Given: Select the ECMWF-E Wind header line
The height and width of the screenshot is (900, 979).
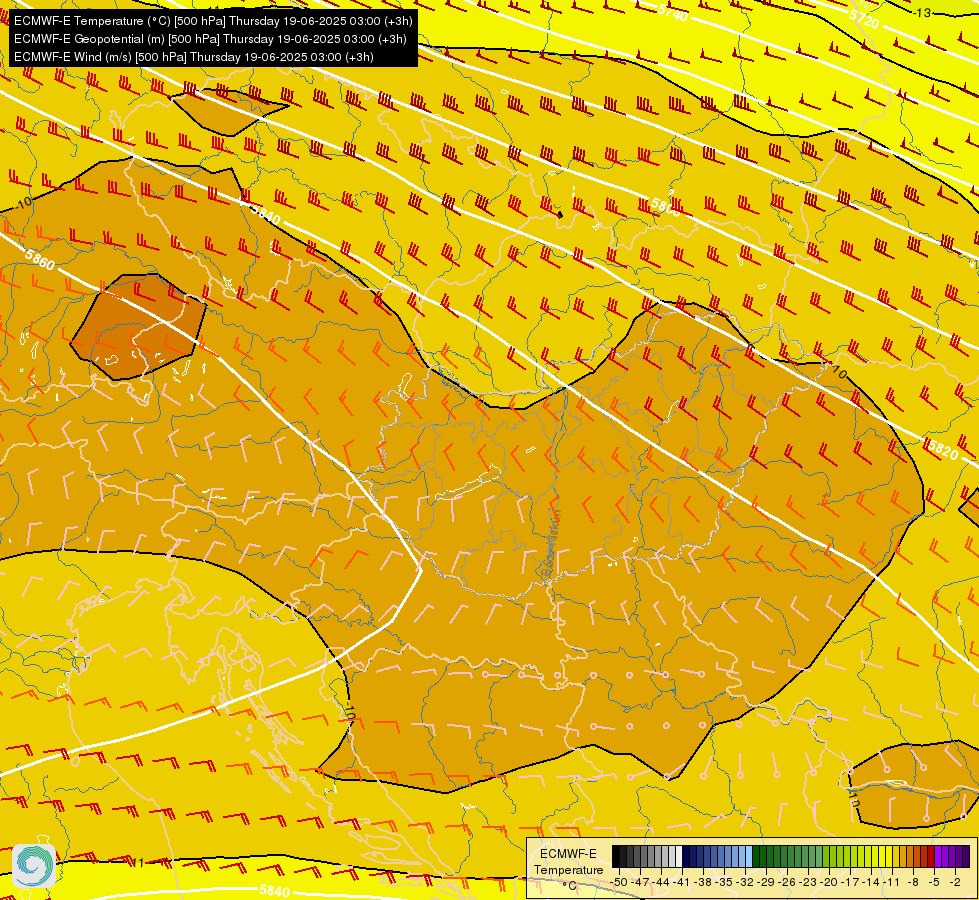Looking at the screenshot, I should click(x=194, y=57).
